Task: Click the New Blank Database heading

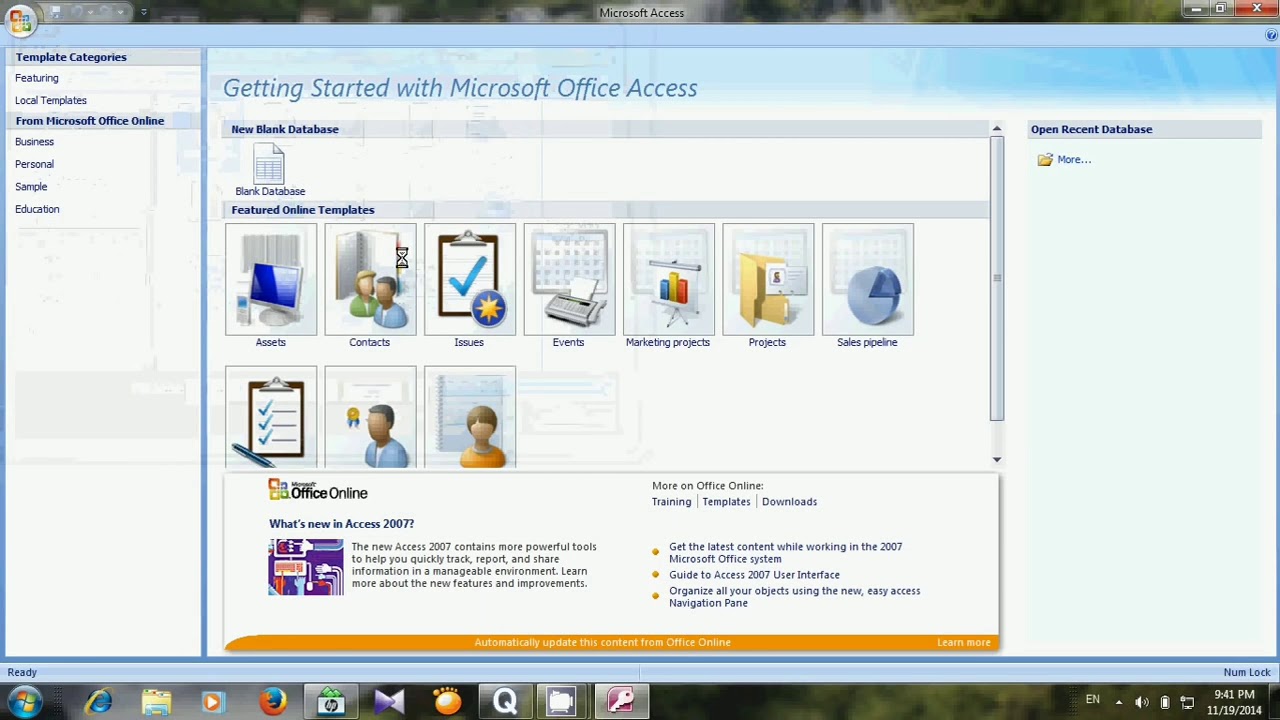Action: pos(285,129)
